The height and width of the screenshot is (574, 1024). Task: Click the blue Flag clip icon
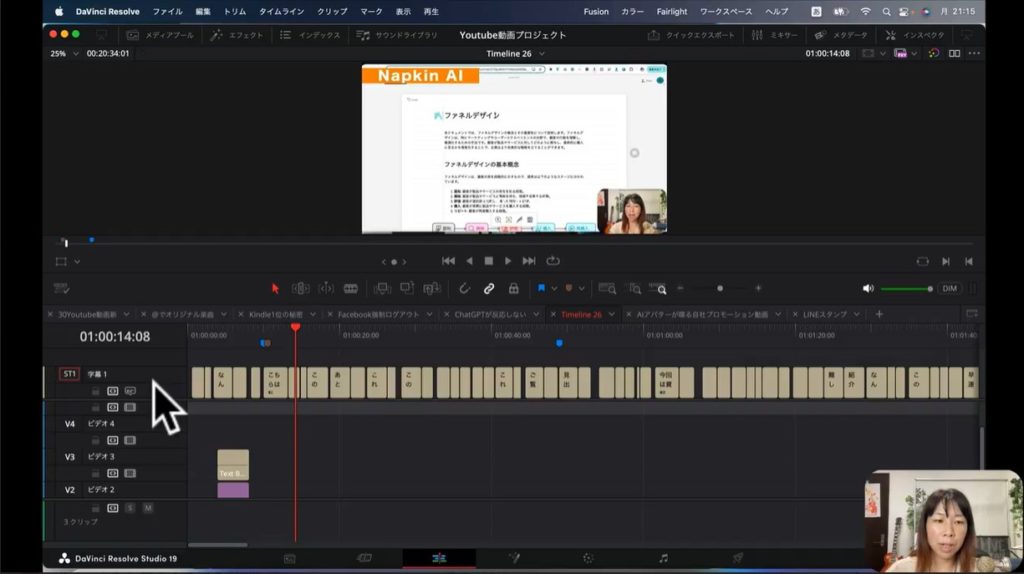[x=542, y=288]
